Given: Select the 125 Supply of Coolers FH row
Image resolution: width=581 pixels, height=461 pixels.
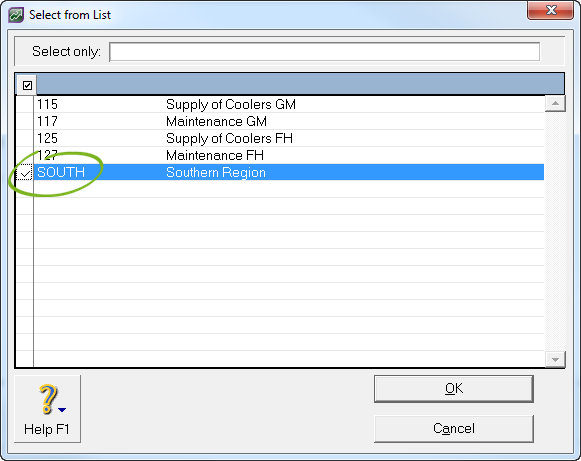Looking at the screenshot, I should pos(289,139).
